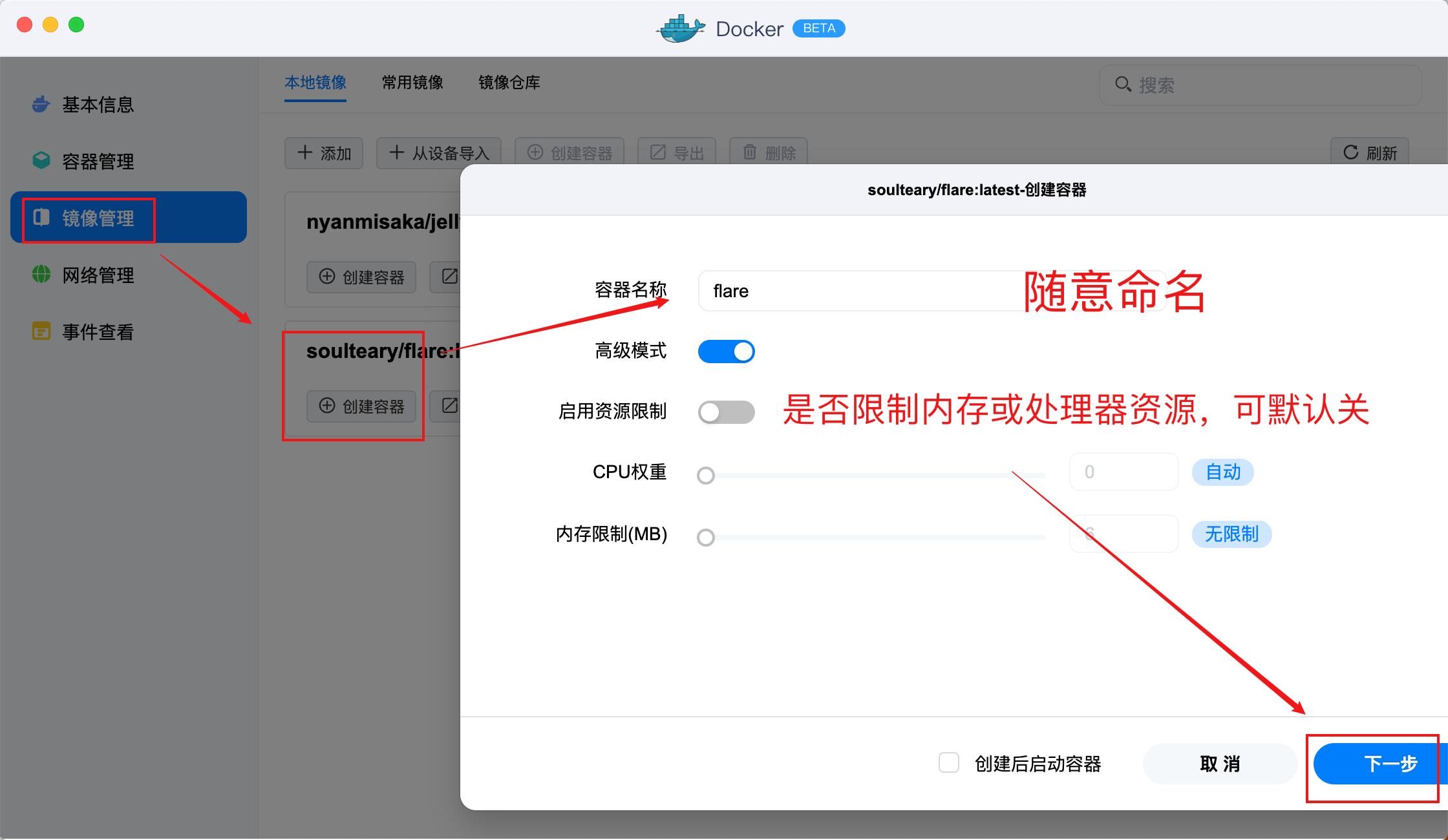Viewport: 1448px width, 840px height.
Task: Turn off the 高级模式 switch
Action: tap(727, 351)
